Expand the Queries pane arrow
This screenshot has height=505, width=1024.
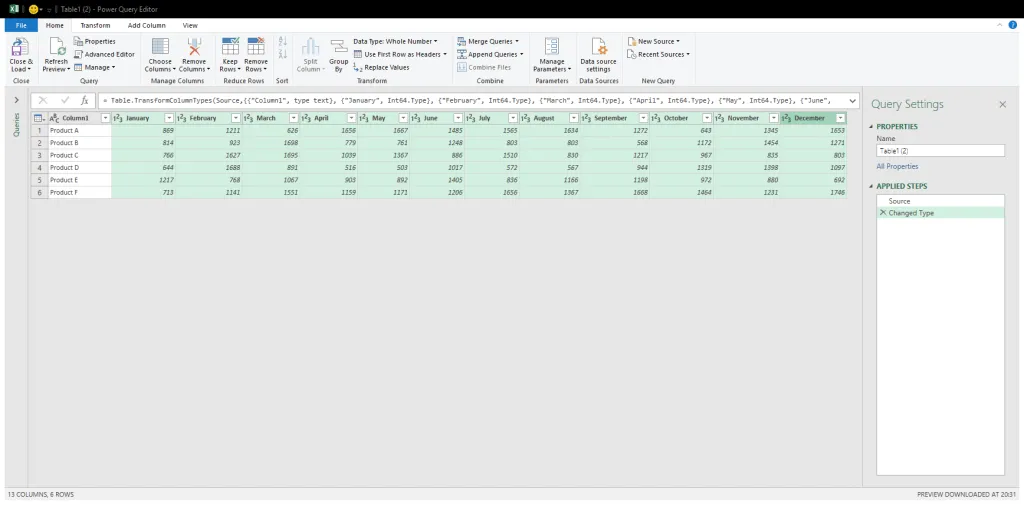[x=16, y=101]
